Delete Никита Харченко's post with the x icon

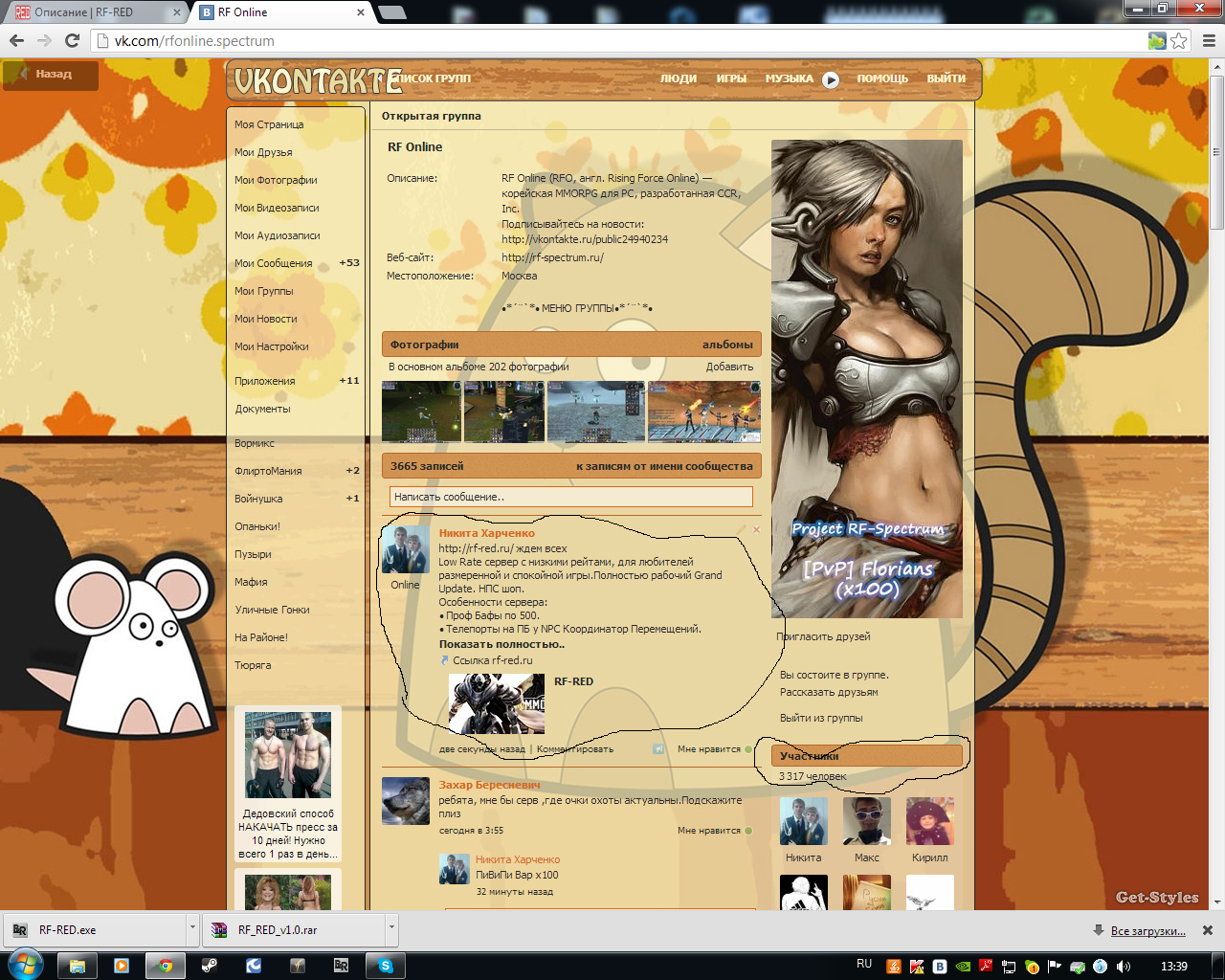(756, 529)
